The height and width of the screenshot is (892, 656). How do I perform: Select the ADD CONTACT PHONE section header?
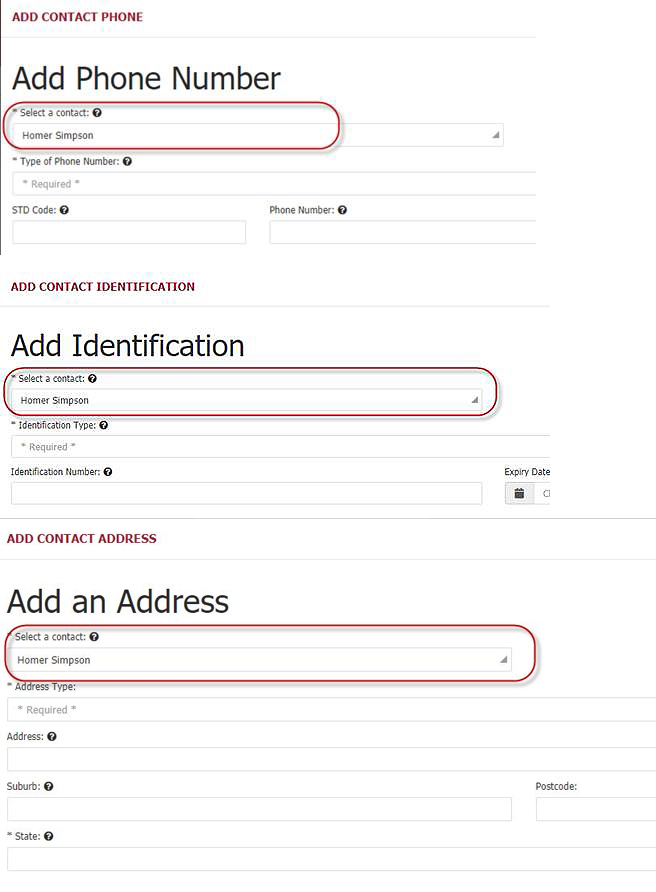tap(76, 16)
